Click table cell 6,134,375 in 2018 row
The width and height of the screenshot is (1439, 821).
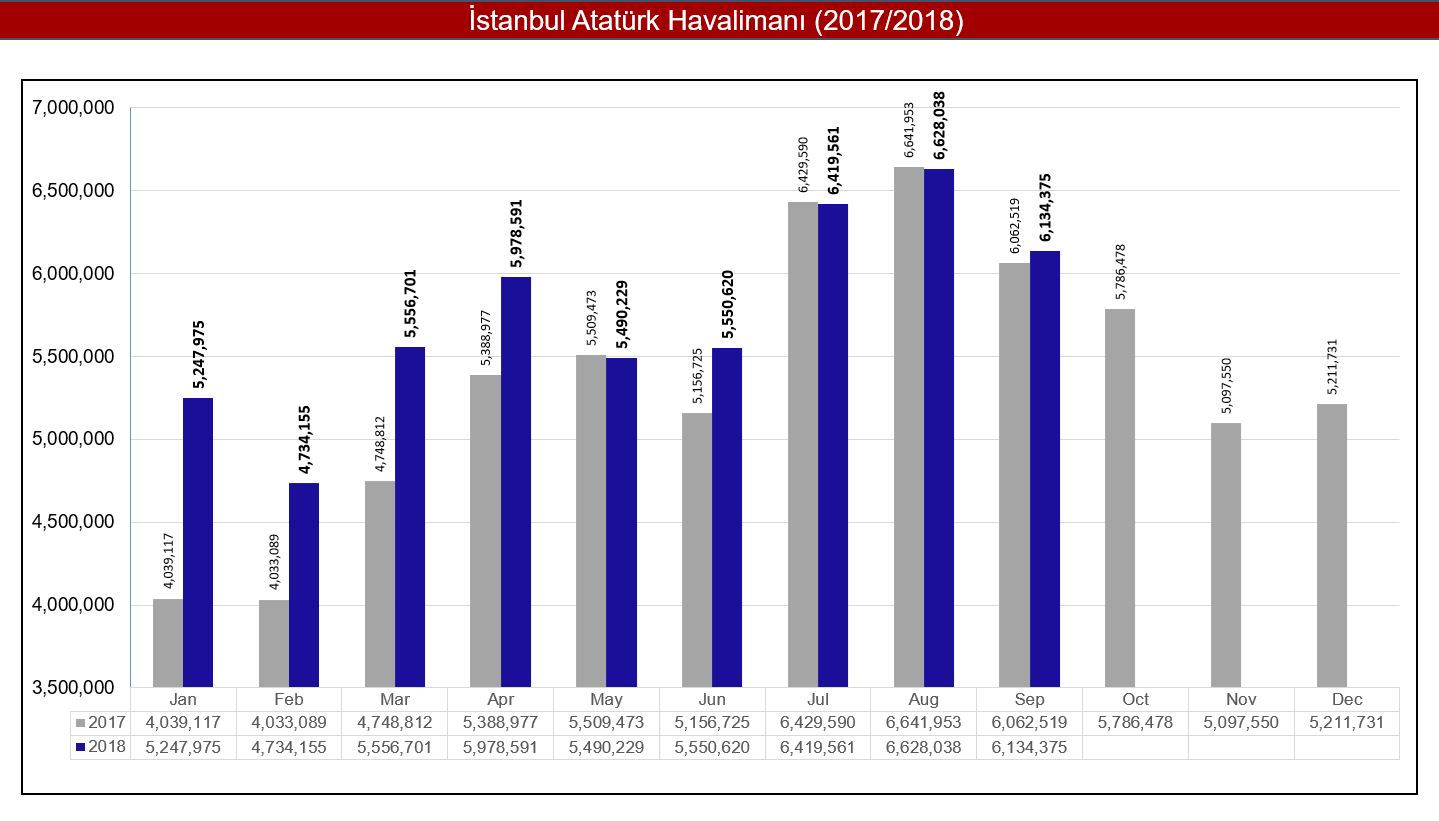tap(1029, 747)
